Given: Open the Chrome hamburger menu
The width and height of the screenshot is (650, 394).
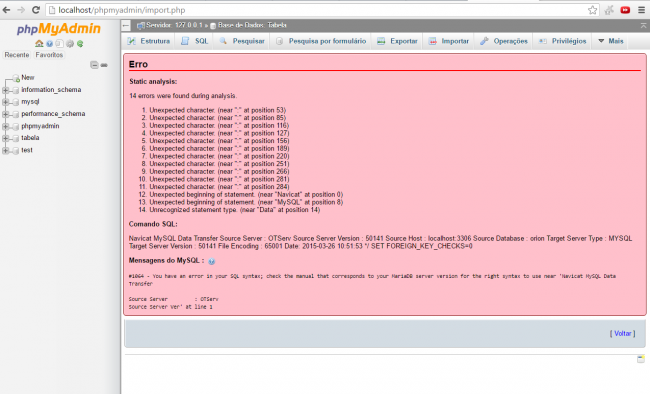Looking at the screenshot, I should [x=642, y=10].
